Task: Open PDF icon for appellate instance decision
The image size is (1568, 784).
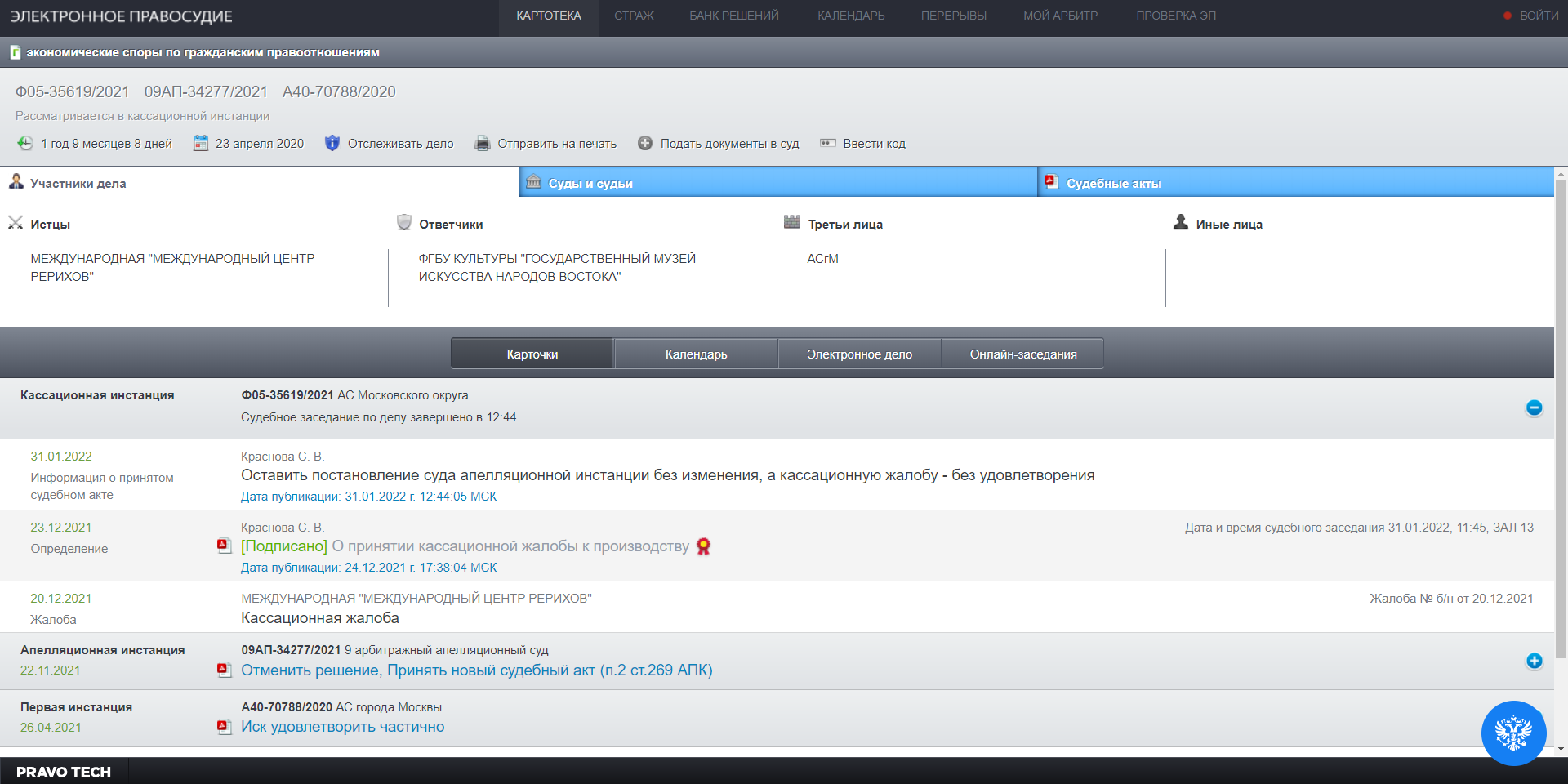Action: pyautogui.click(x=224, y=670)
